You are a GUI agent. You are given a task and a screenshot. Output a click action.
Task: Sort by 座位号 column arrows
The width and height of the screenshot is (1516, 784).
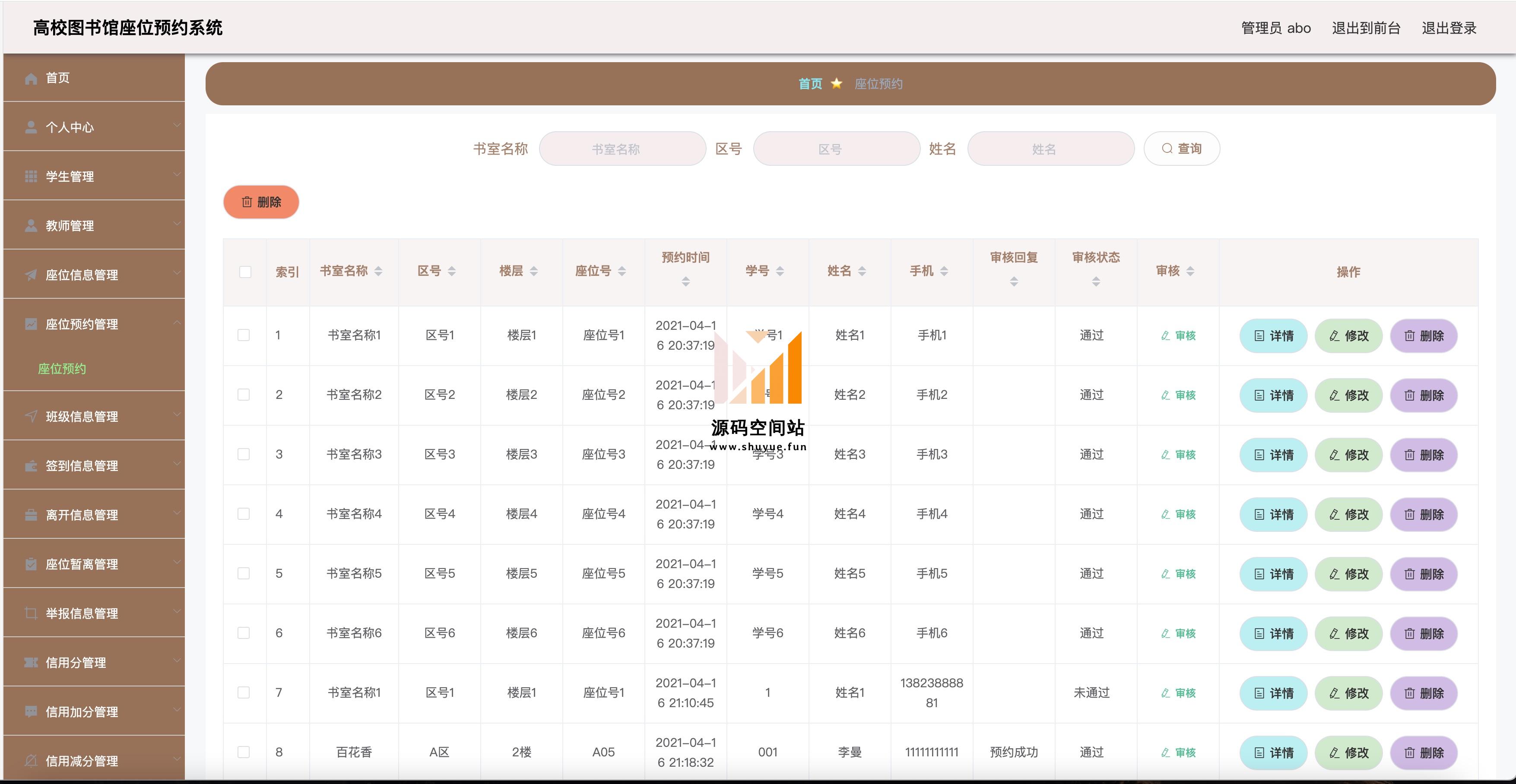622,271
